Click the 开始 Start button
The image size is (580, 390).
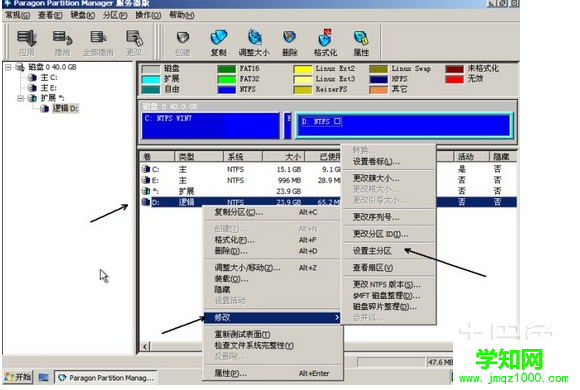coord(18,377)
